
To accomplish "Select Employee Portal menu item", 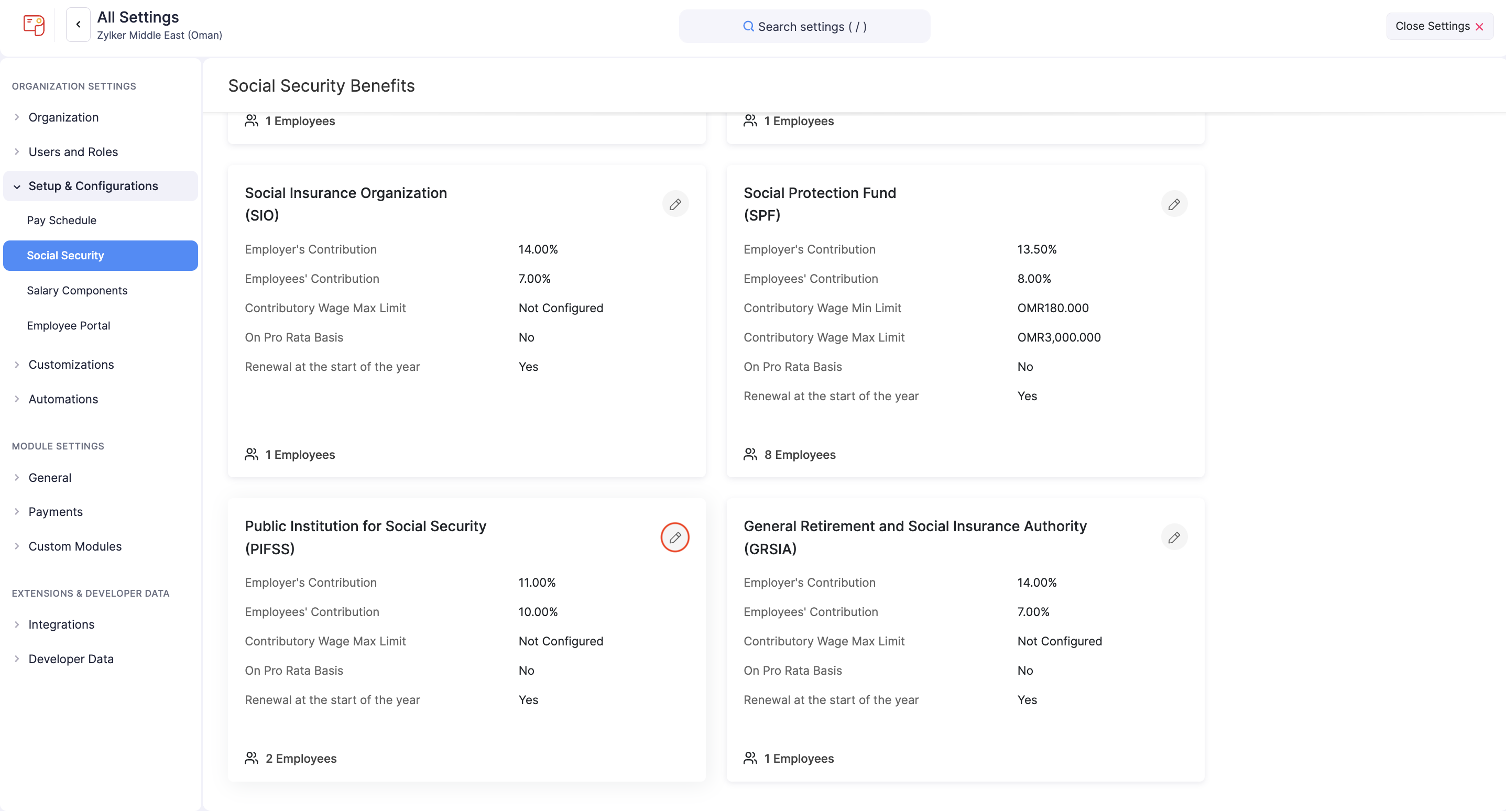I will pos(68,326).
